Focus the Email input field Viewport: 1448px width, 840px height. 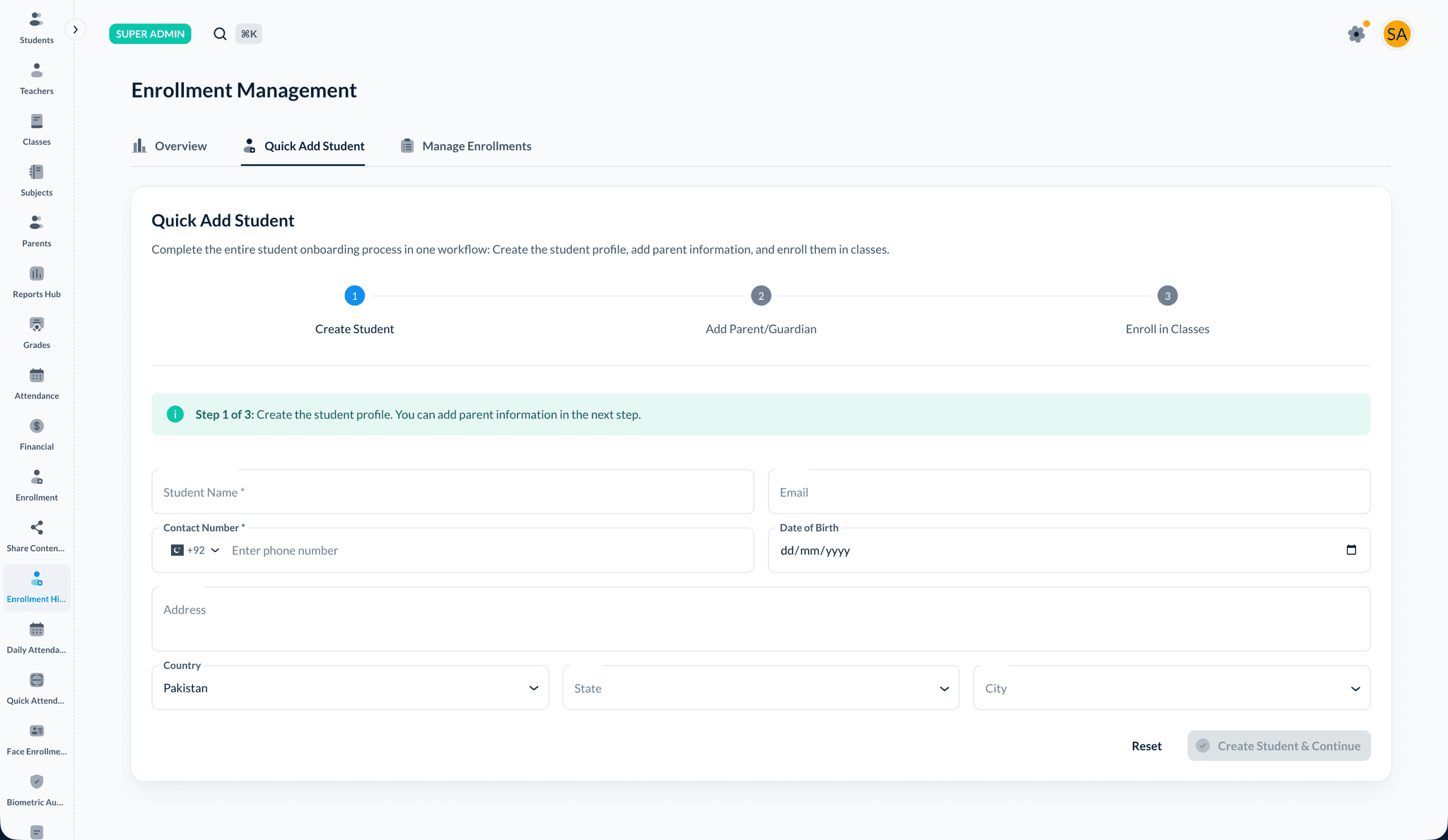(1069, 492)
